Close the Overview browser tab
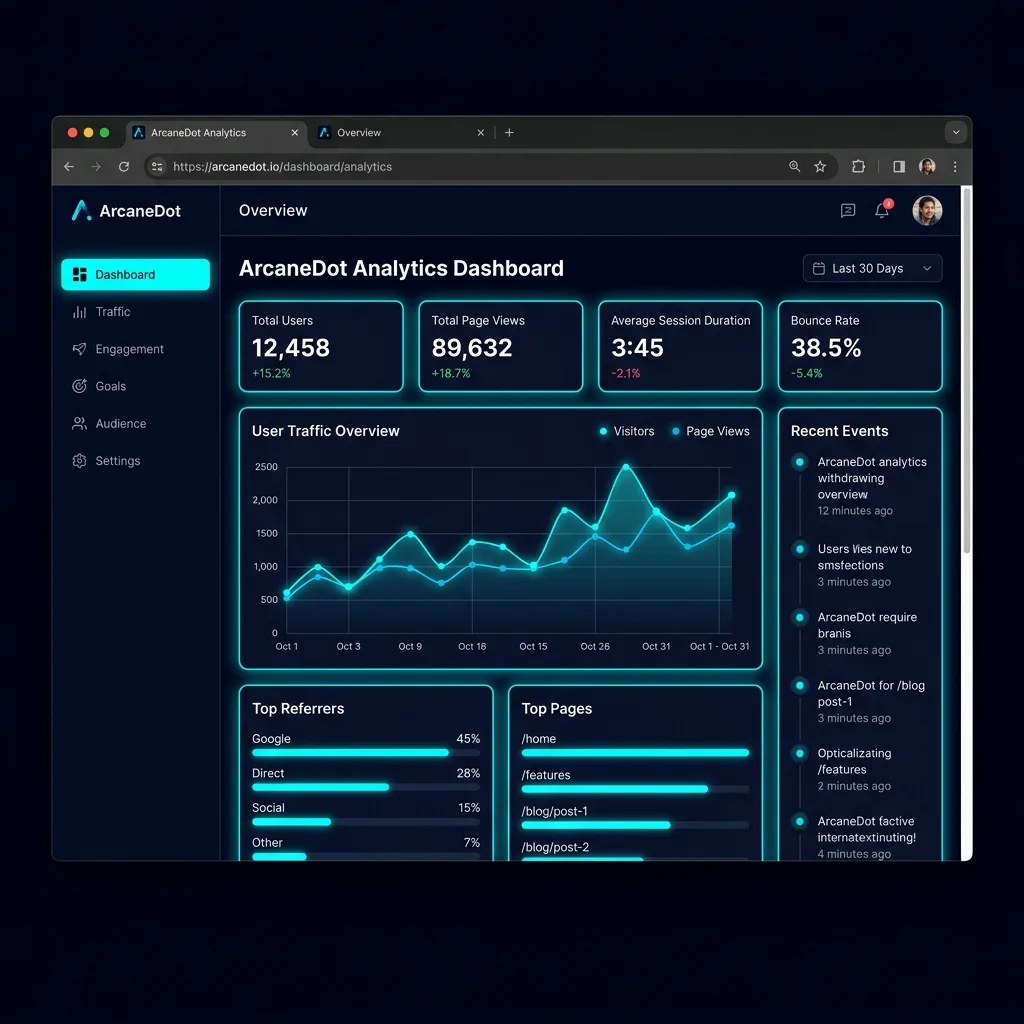This screenshot has width=1024, height=1024. tap(481, 133)
